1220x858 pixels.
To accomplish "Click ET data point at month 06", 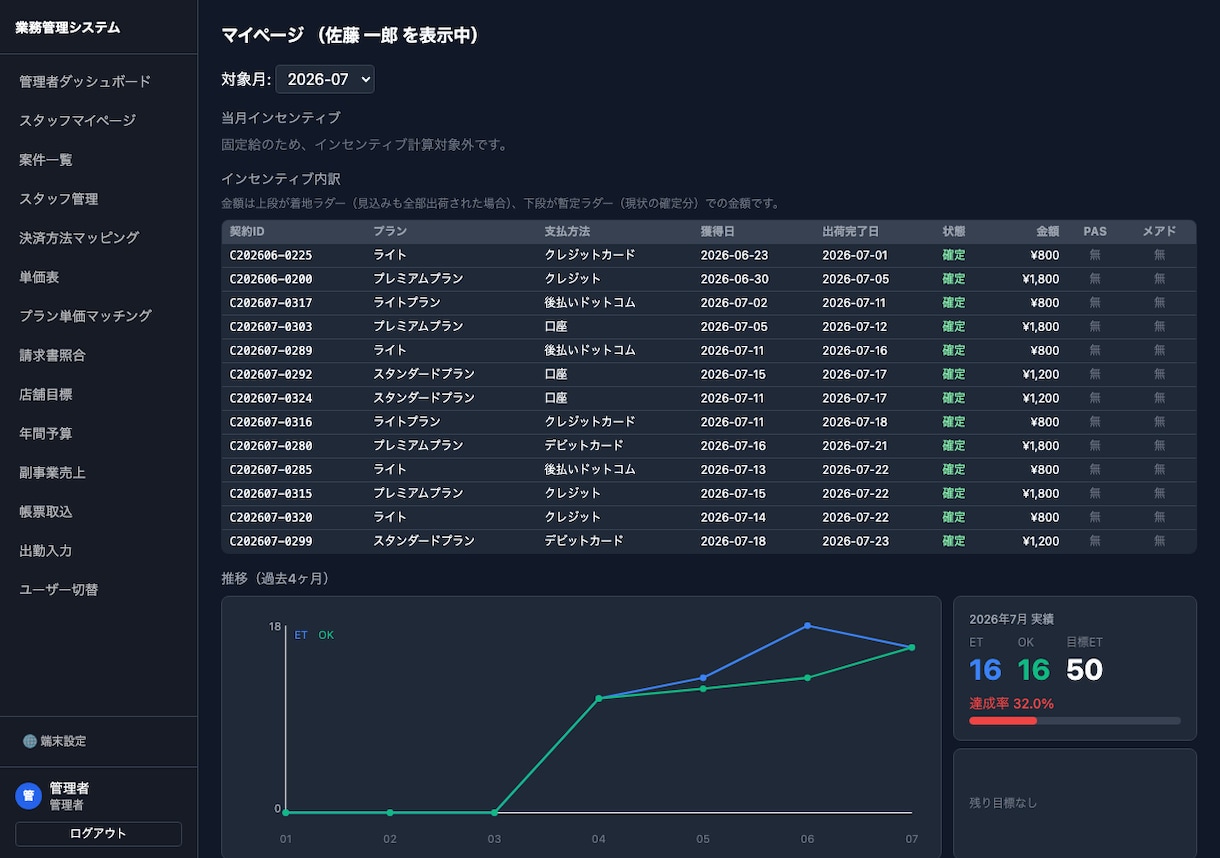I will pyautogui.click(x=807, y=626).
